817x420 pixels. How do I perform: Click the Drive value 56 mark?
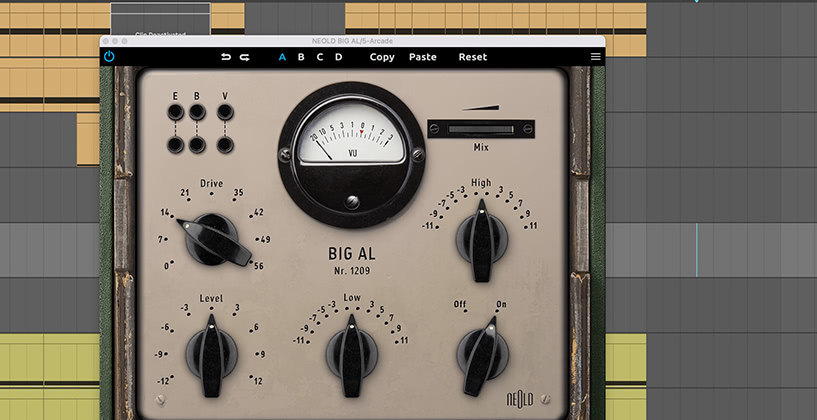pos(258,266)
